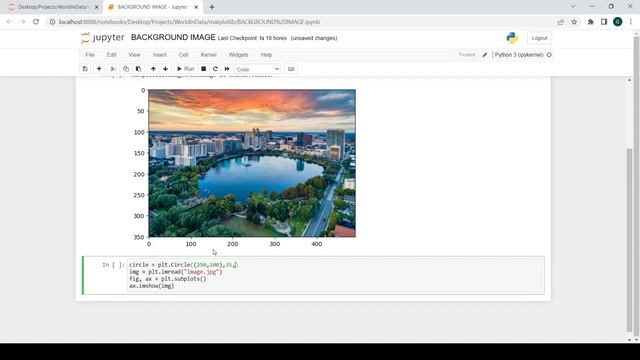This screenshot has width=640, height=360.
Task: Open a new browser tab
Action: 212,7
